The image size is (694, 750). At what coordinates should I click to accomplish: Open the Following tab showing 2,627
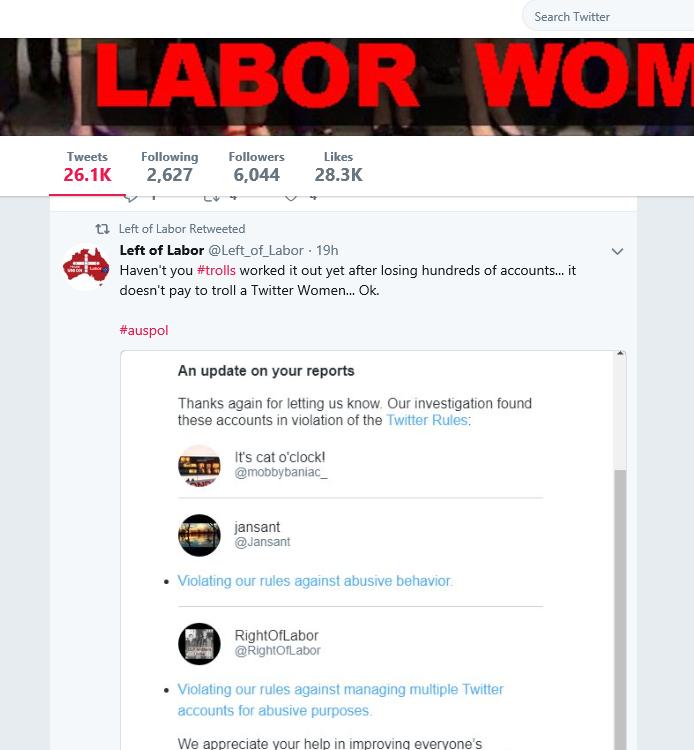170,167
